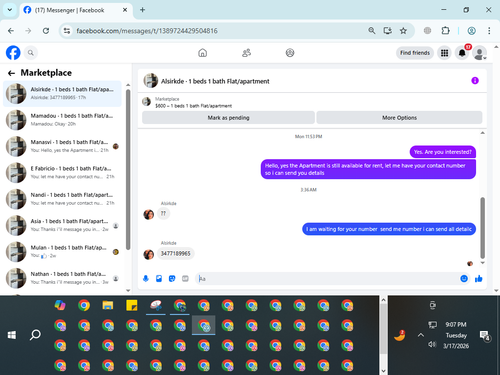Image resolution: width=500 pixels, height=375 pixels.
Task: Click the voice clip microphone icon
Action: [146, 279]
